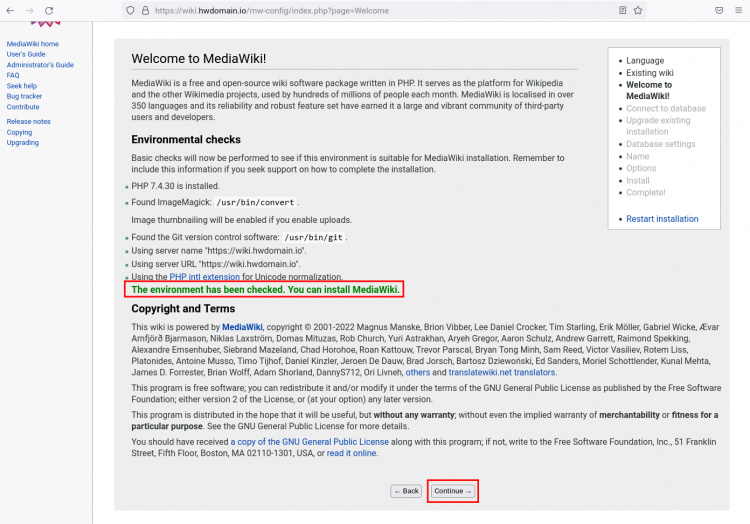Open Firefox hamburger application menu

click(x=739, y=10)
